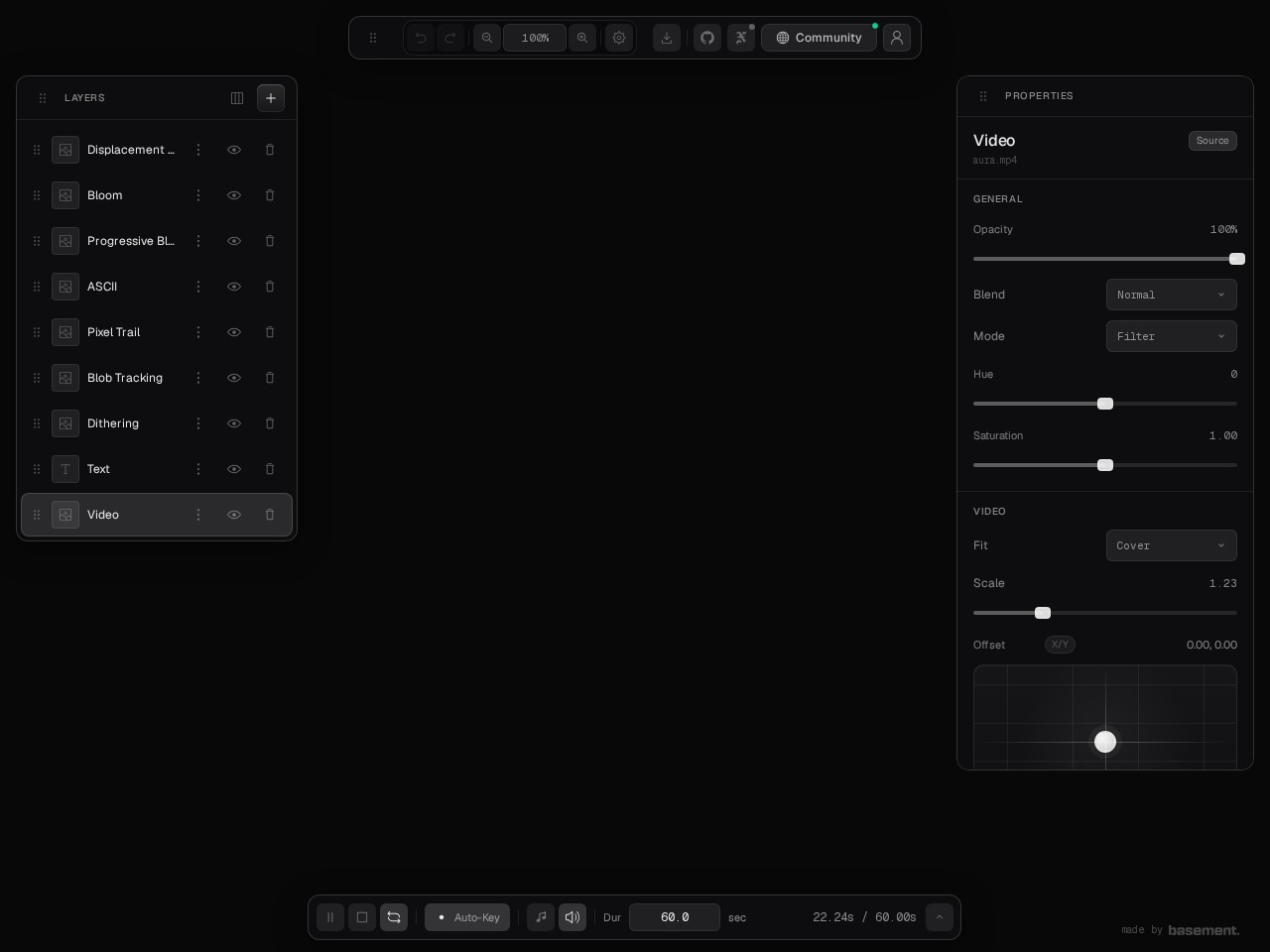Screen dimensions: 1270x952
Task: Click the Source button
Action: (1212, 141)
